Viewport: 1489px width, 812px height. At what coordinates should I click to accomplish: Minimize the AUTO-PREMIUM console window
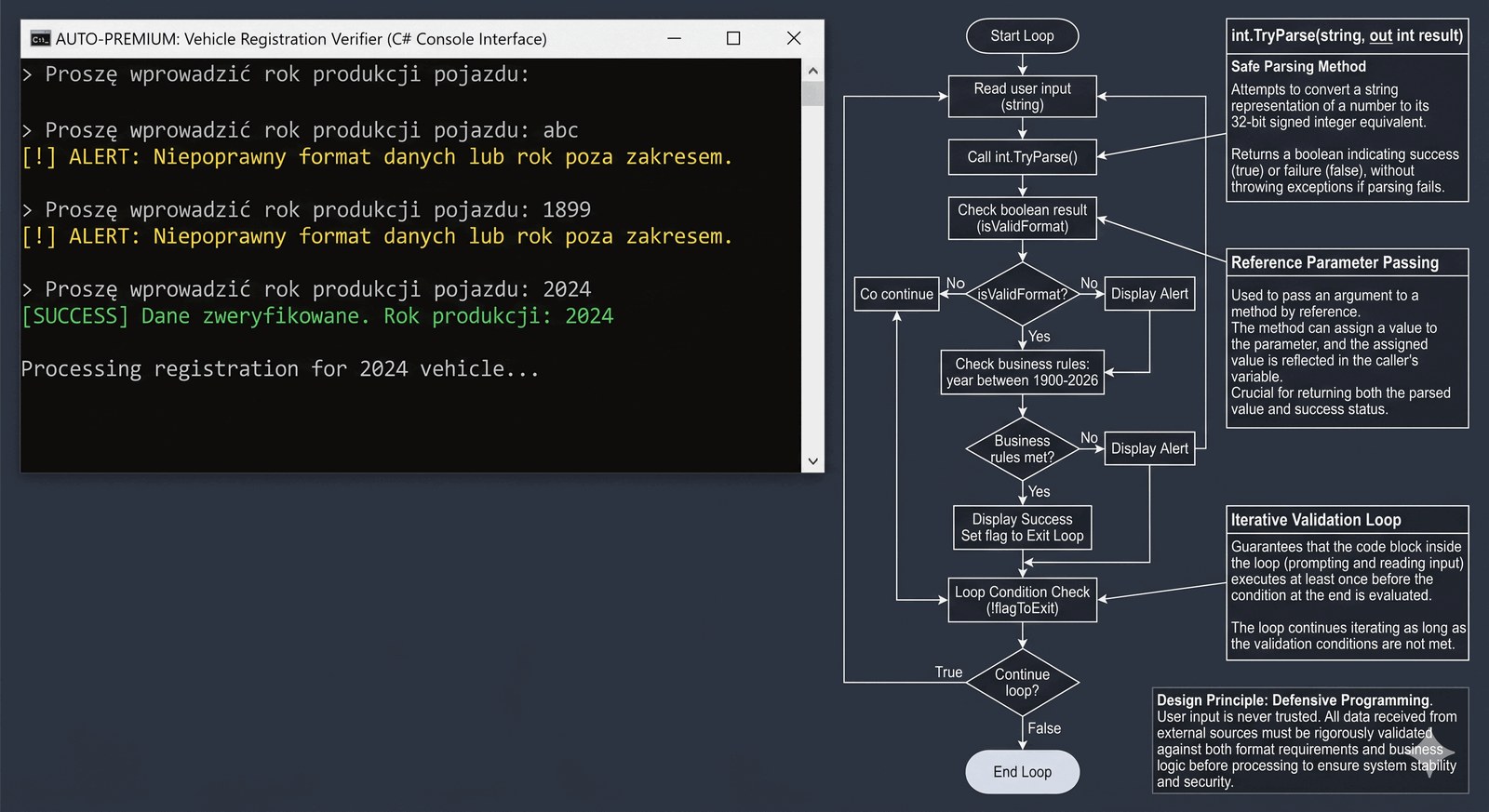coord(675,38)
